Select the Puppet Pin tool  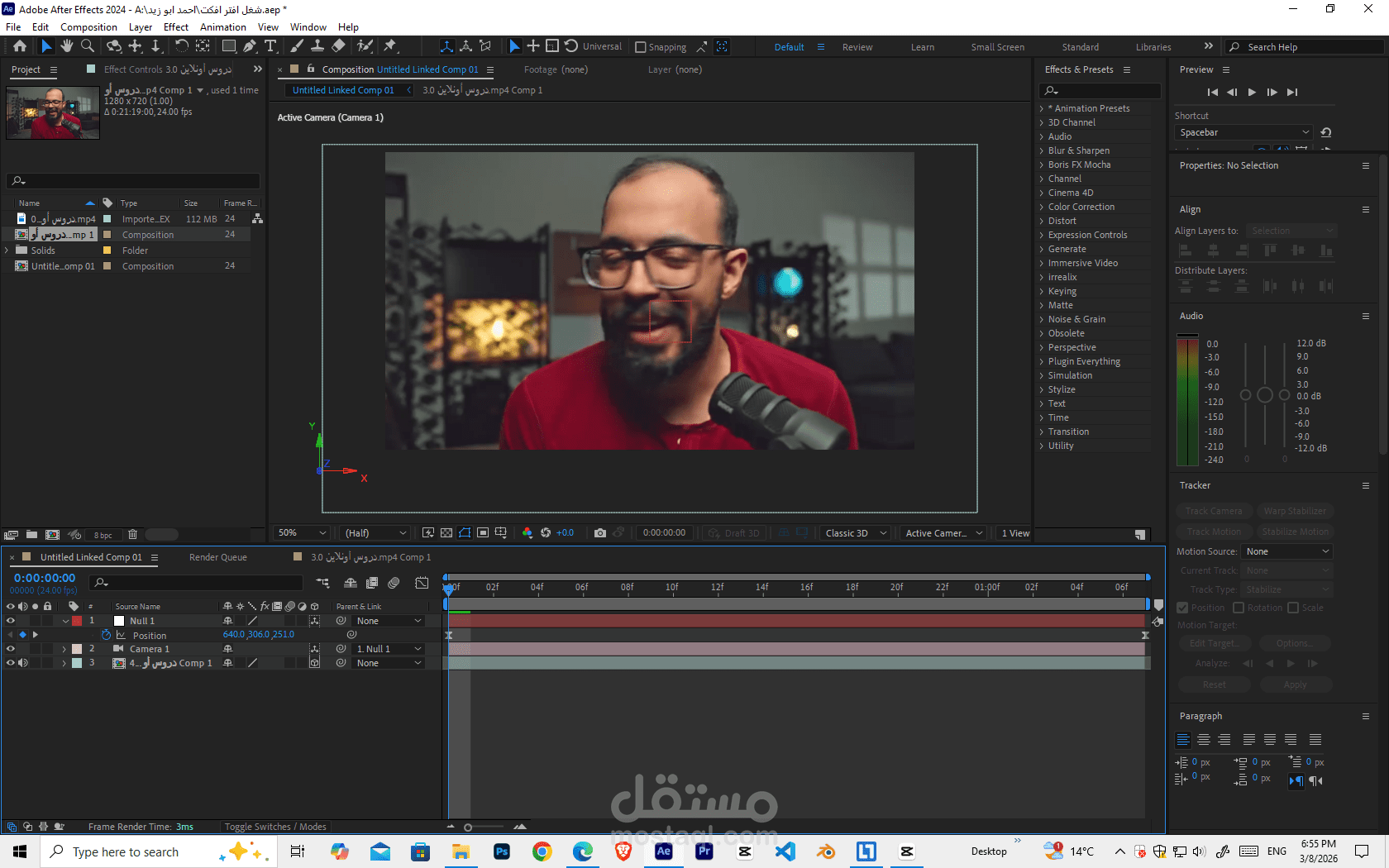[x=390, y=46]
